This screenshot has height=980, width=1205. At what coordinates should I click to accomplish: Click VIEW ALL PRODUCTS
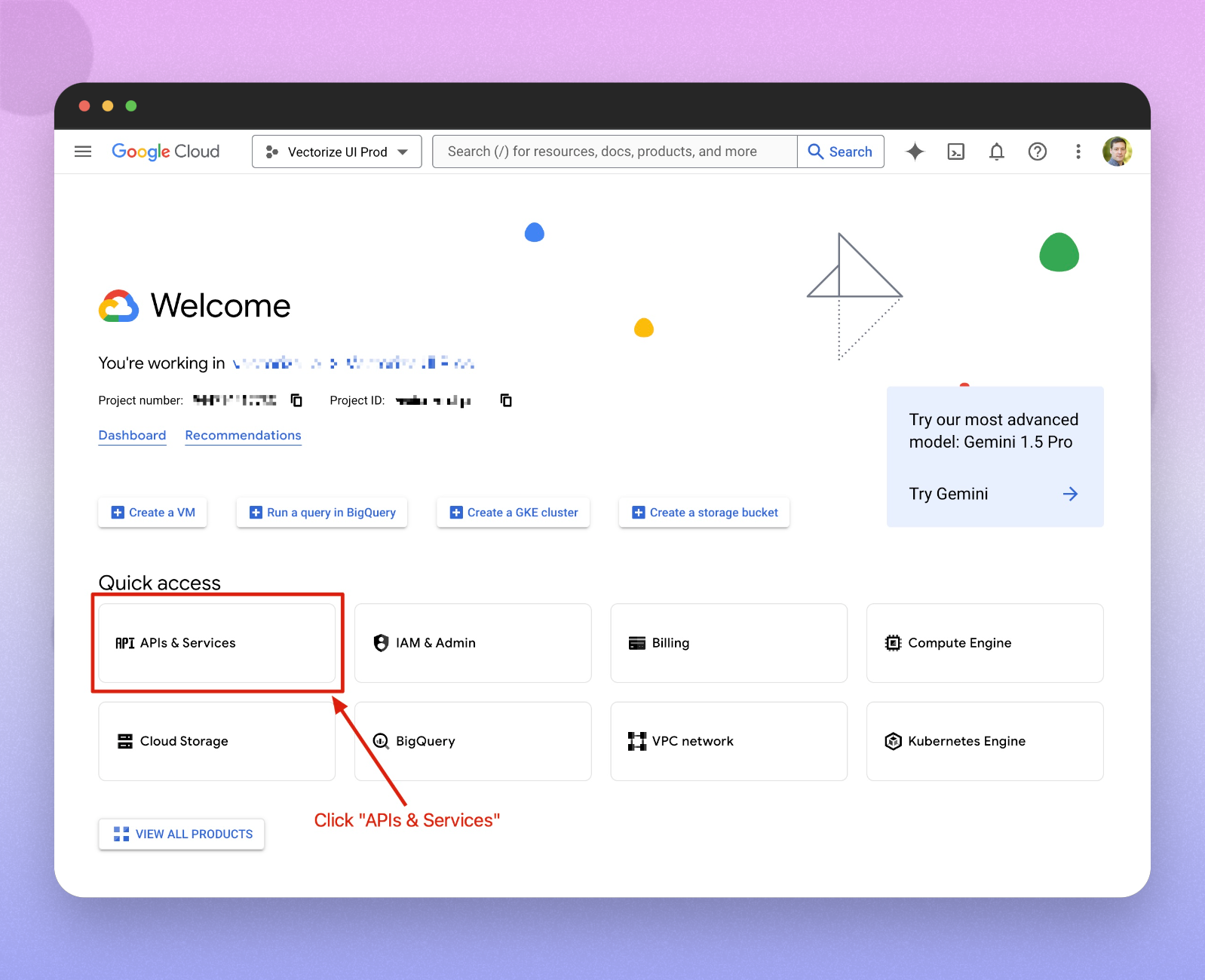tap(182, 834)
